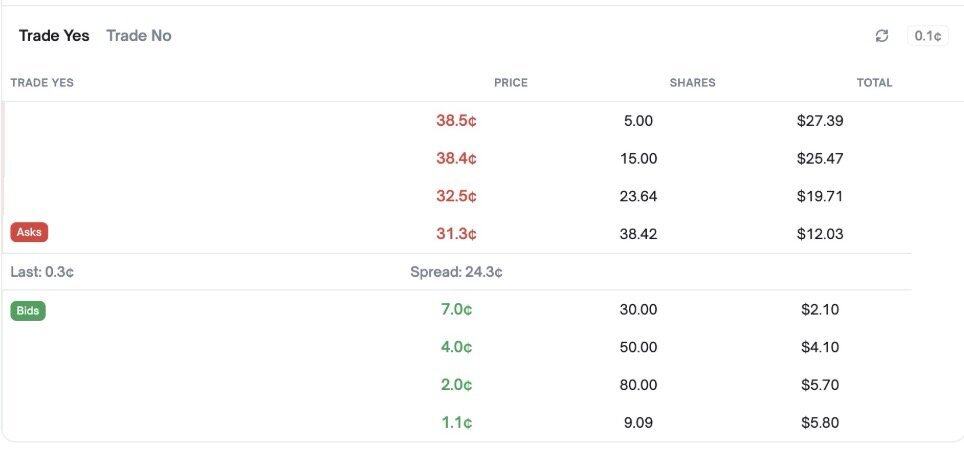The image size is (964, 450).
Task: Click the red Asks badge
Action: click(x=29, y=232)
